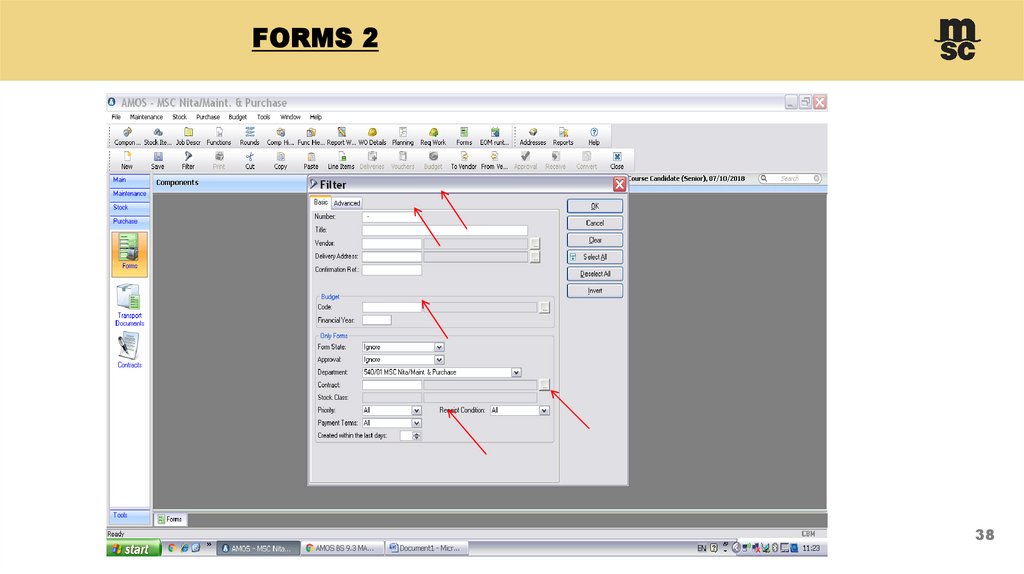Click the Windows start button
The image size is (1024, 574).
pos(134,549)
